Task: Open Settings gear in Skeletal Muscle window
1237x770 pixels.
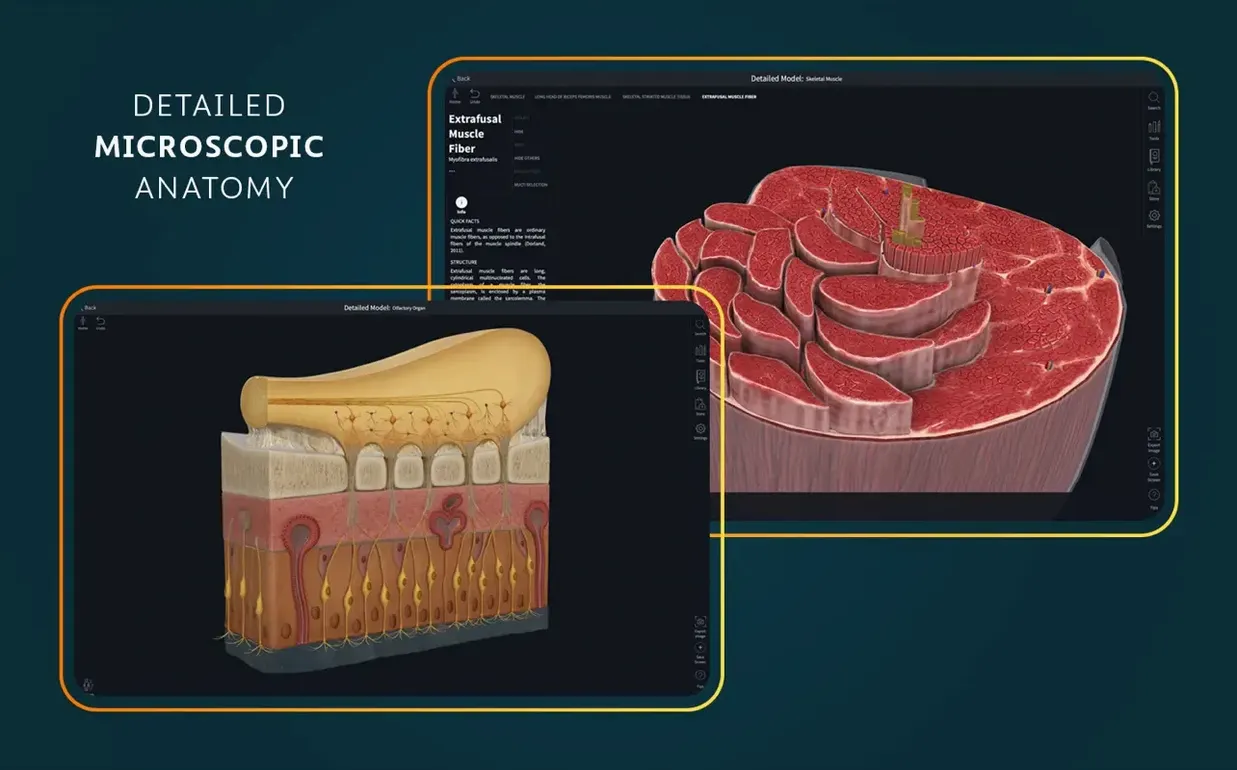Action: [x=1154, y=217]
